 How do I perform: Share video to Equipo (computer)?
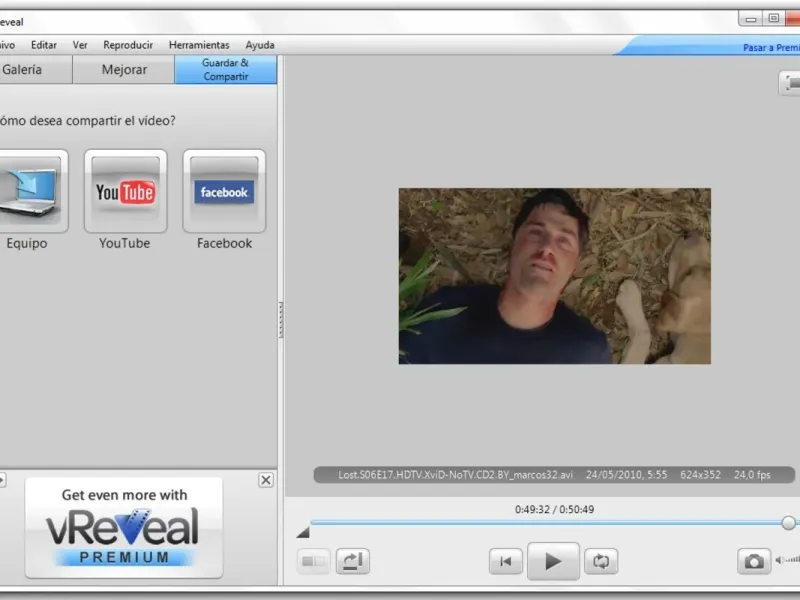[32, 191]
